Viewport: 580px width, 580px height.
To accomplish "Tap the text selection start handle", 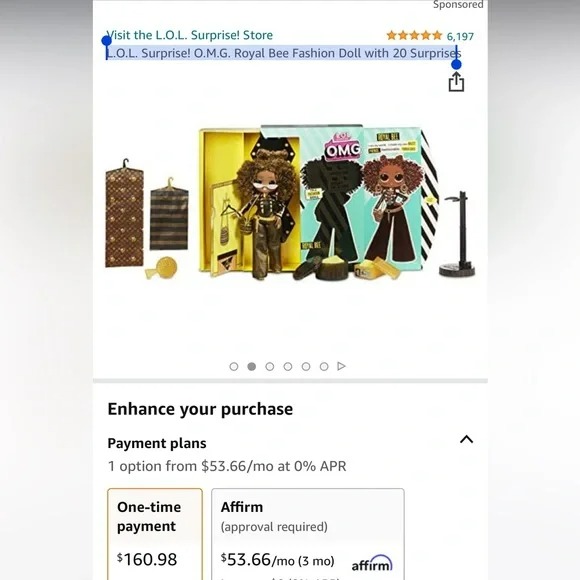I will (x=107, y=41).
